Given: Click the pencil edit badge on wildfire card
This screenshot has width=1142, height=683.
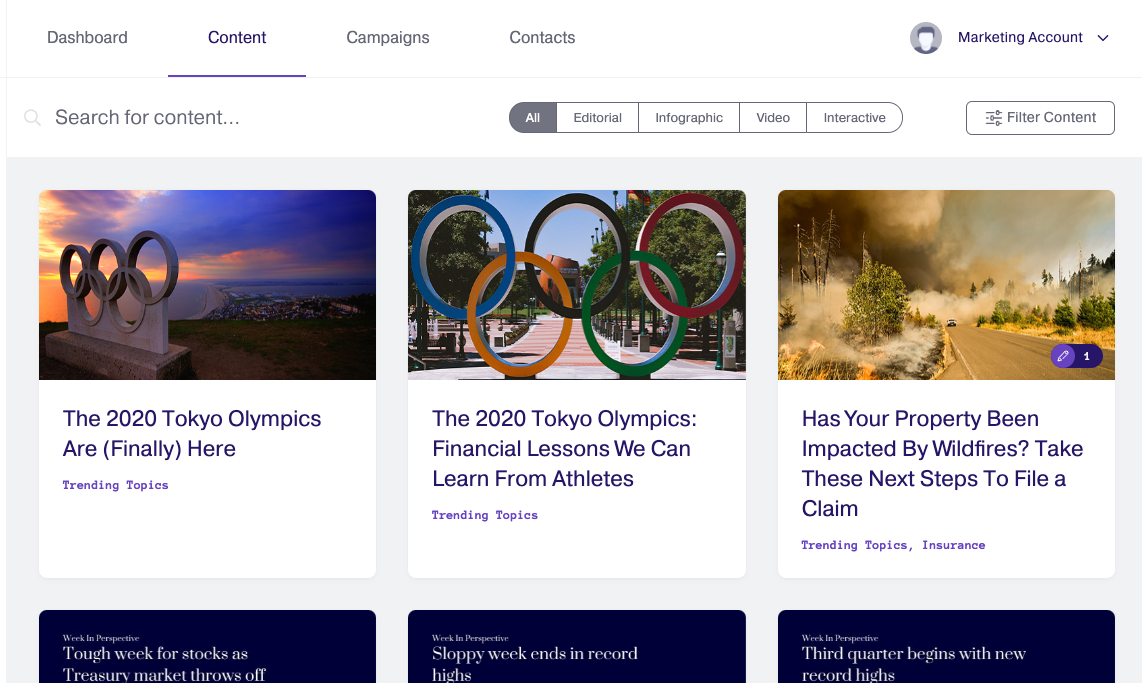Looking at the screenshot, I should (1064, 356).
